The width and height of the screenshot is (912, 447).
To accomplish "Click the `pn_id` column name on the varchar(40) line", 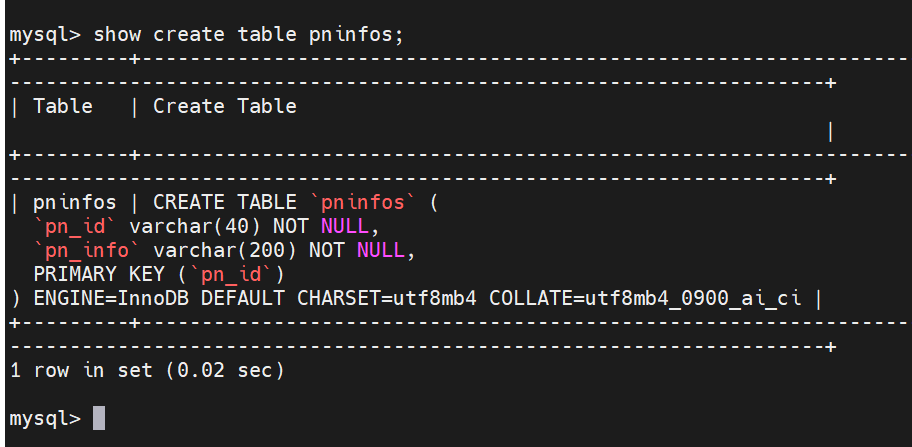I will click(x=75, y=226).
